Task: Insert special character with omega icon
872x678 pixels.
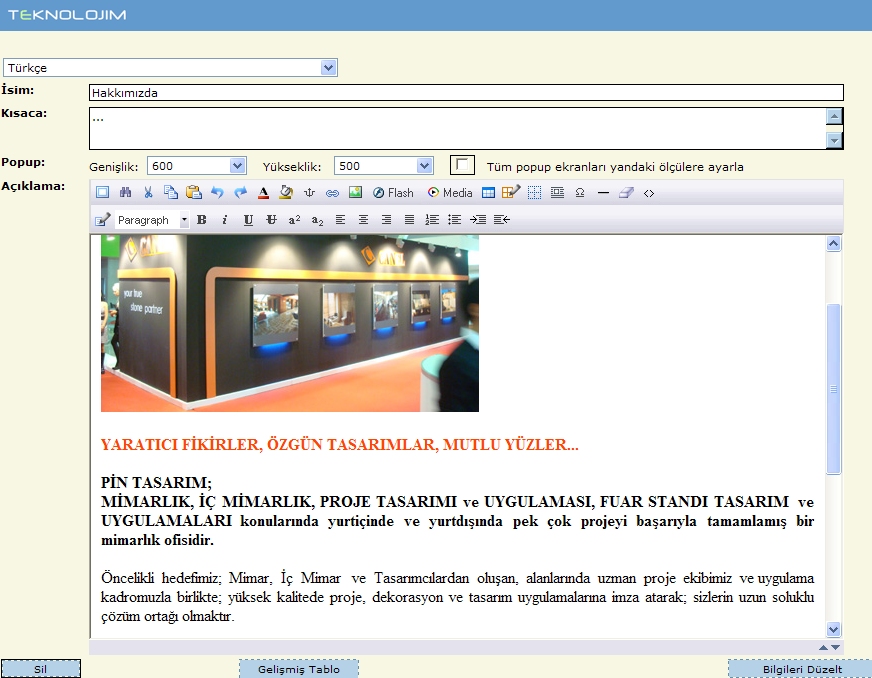Action: [x=580, y=193]
